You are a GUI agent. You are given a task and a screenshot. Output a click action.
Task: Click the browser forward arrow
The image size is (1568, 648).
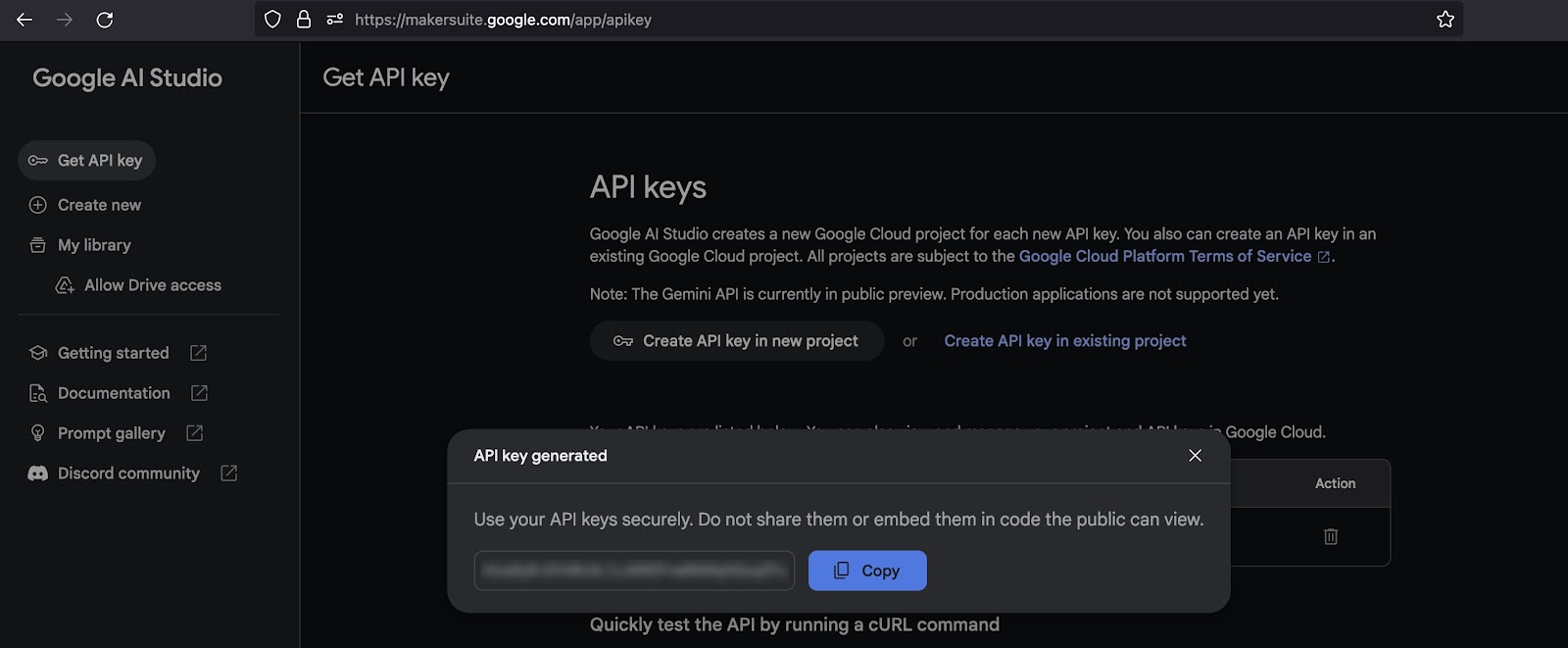[x=65, y=20]
